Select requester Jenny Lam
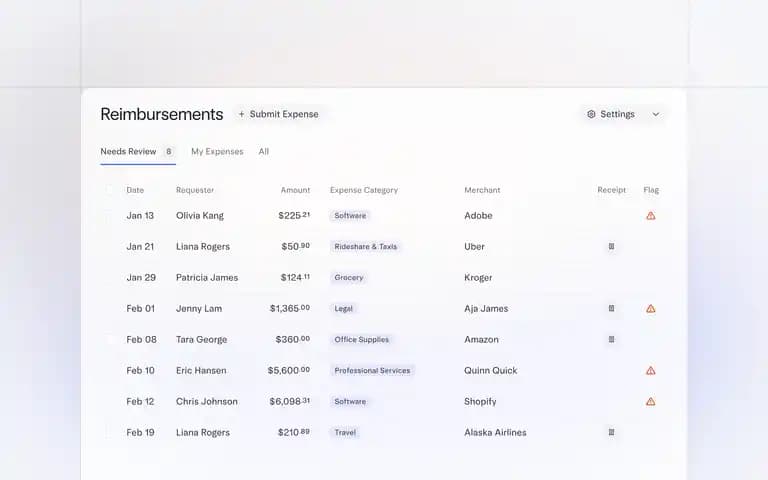The width and height of the screenshot is (768, 480). [199, 309]
